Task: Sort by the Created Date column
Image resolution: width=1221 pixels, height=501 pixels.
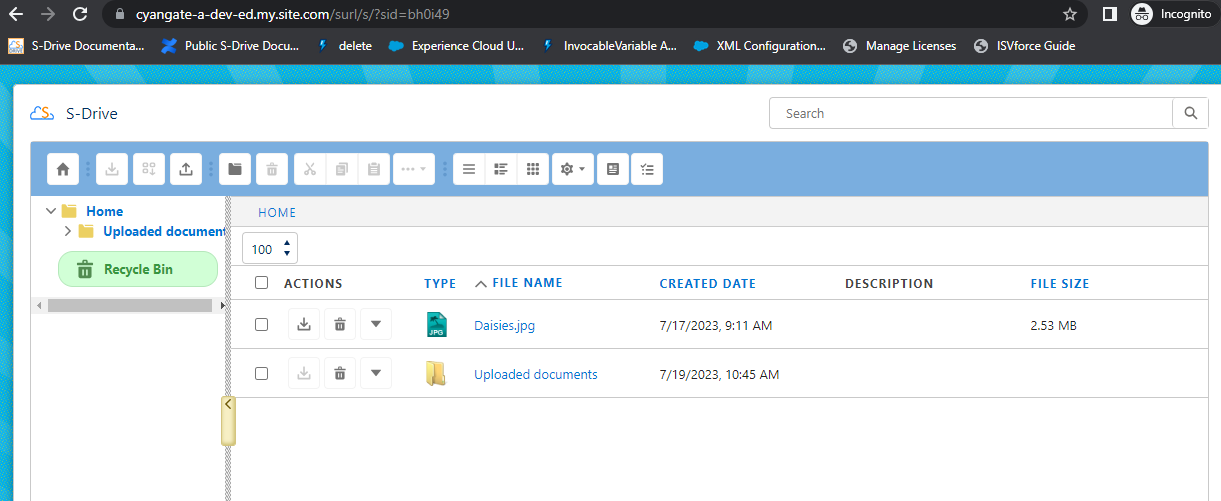Action: 707,283
